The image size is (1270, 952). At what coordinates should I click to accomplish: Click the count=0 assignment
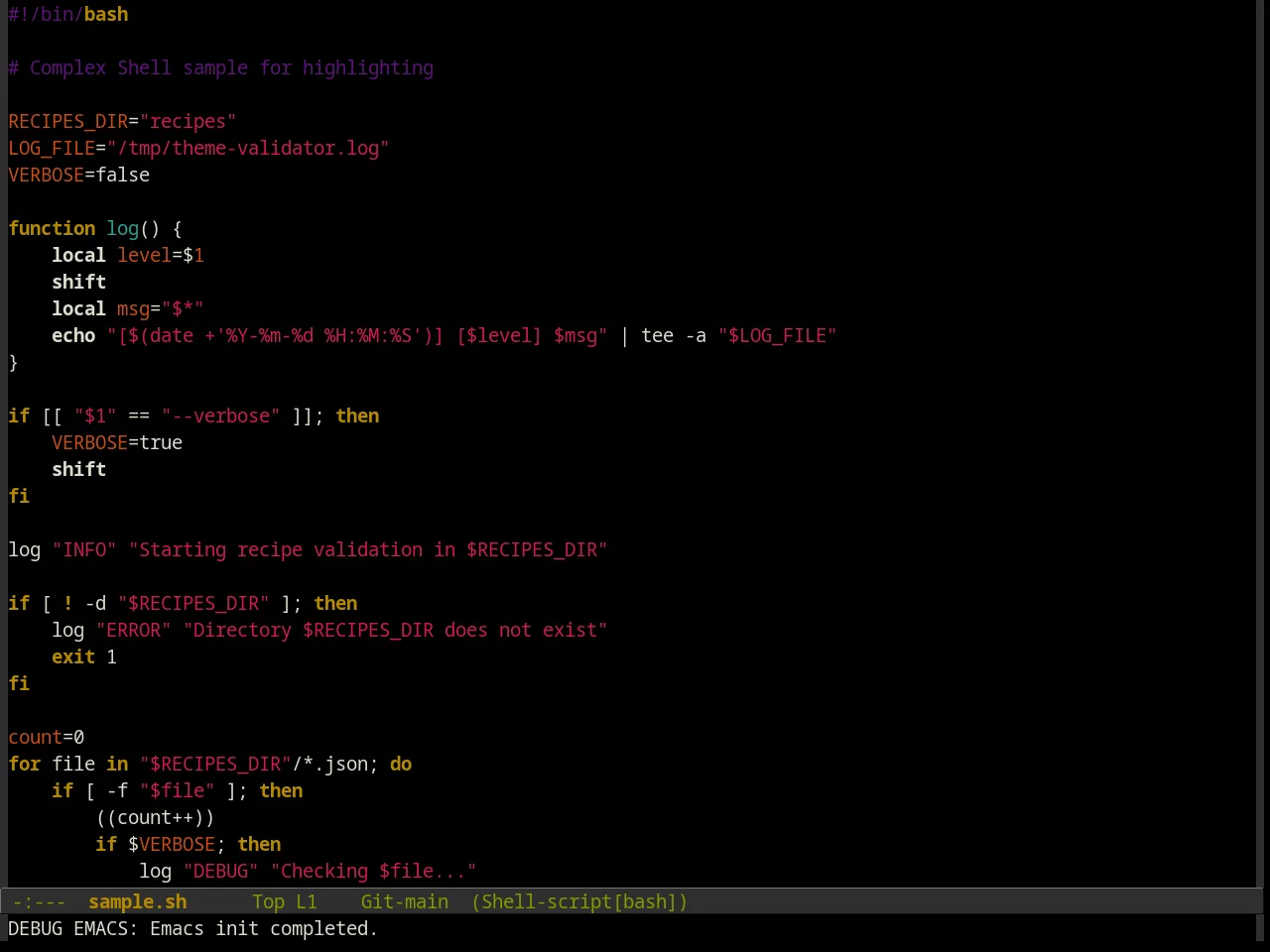(47, 737)
